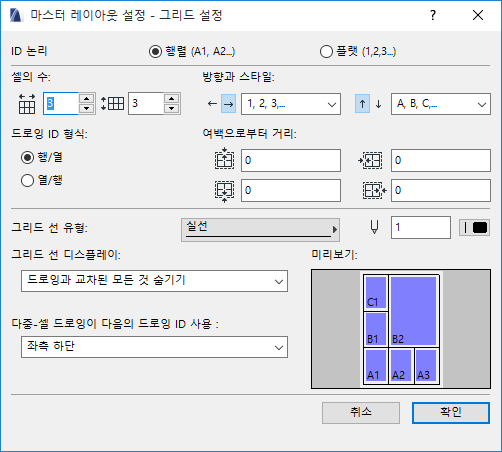Viewport: 502px width, 452px height.
Task: Expand the 드로잉과 교차된 모든 것 숨기기 dropdown
Action: (154, 281)
